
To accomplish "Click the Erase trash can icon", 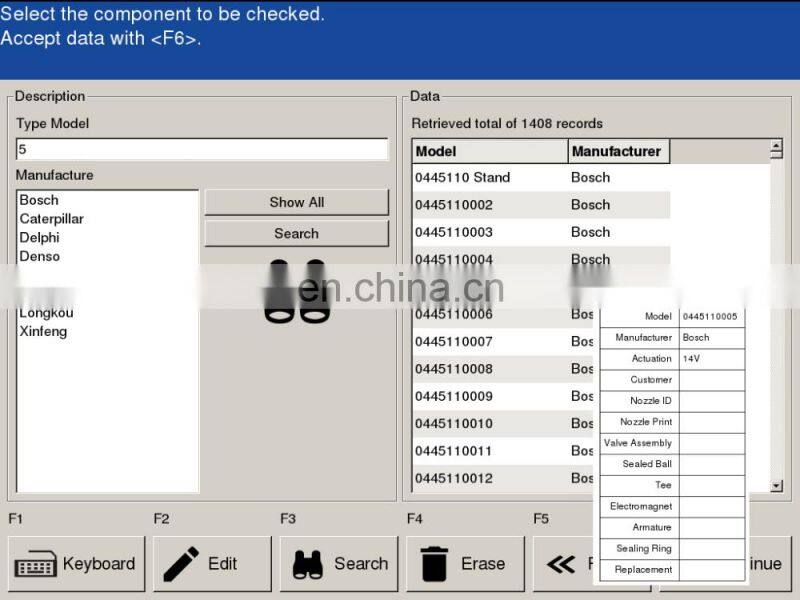I will click(x=434, y=564).
